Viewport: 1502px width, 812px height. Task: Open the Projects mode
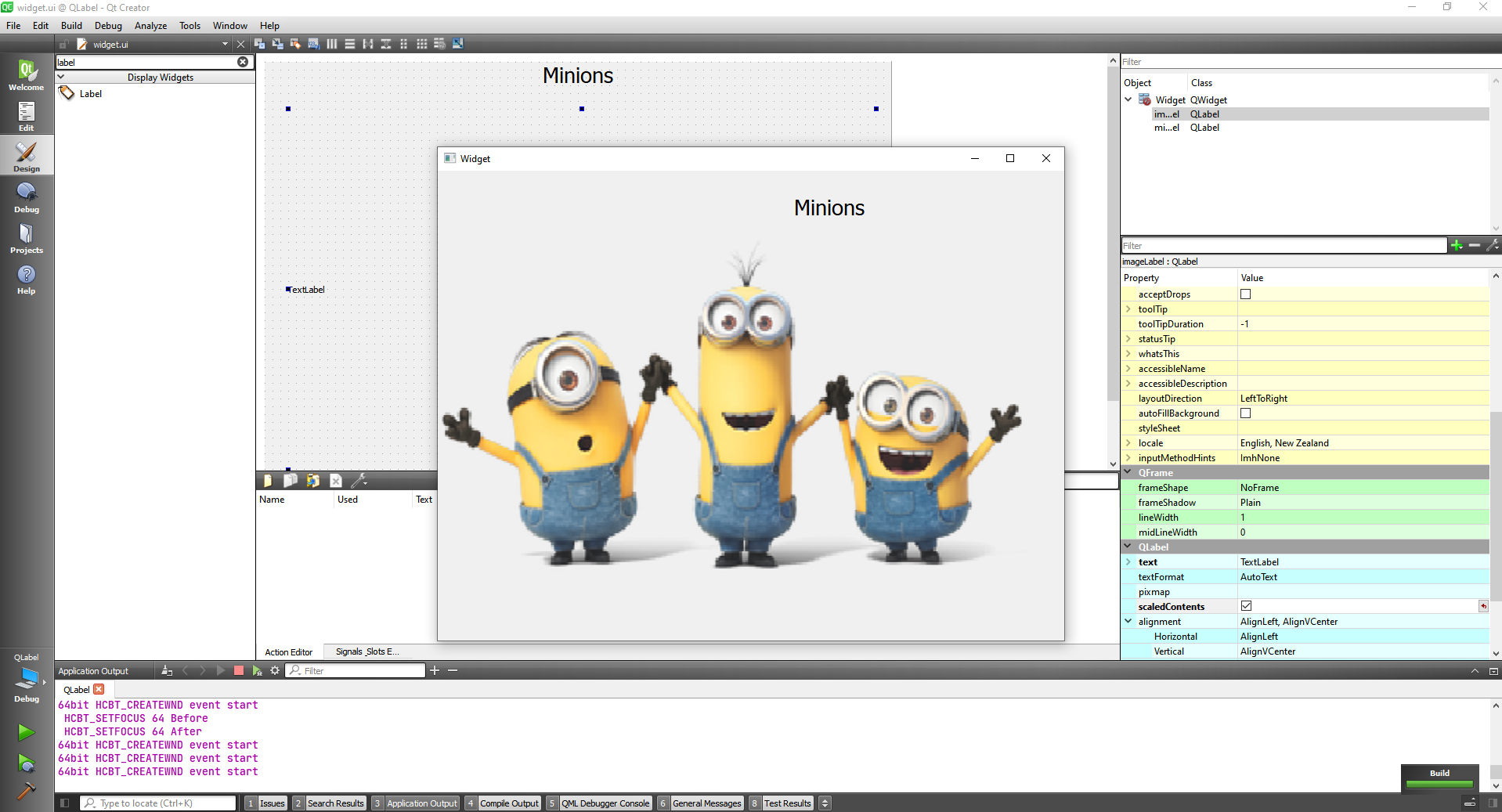pyautogui.click(x=27, y=238)
